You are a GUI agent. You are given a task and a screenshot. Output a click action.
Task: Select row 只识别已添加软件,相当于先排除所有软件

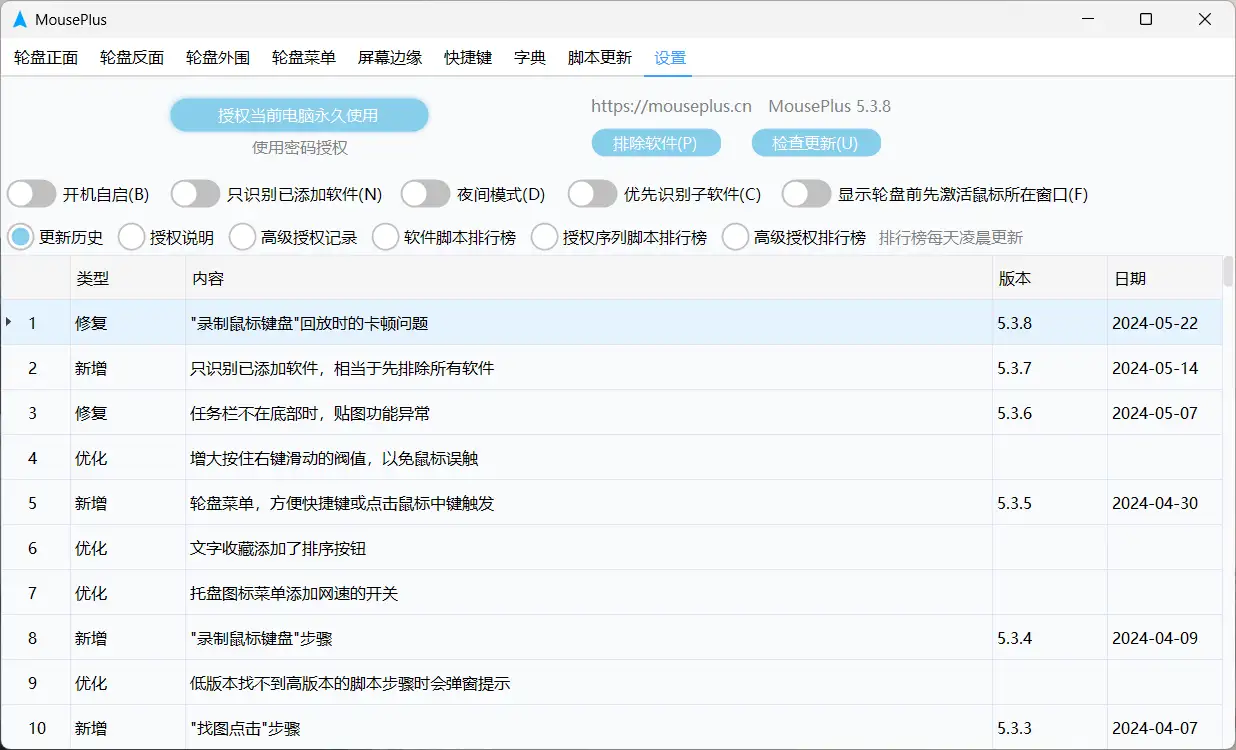(611, 368)
